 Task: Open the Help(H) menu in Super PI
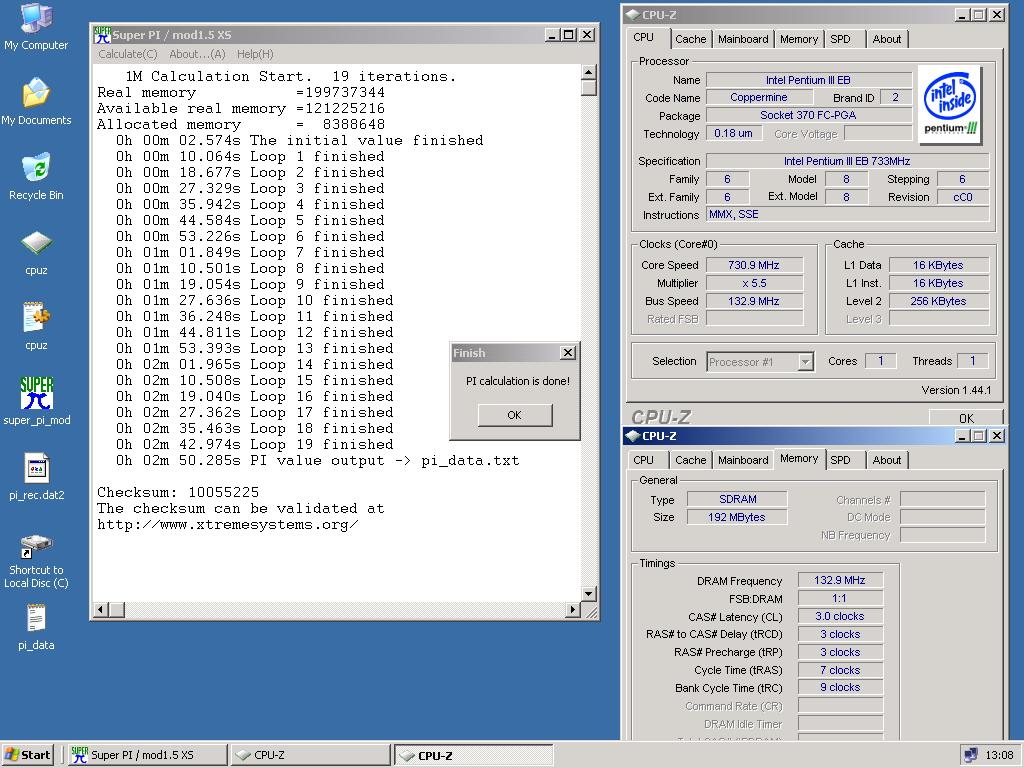(255, 54)
